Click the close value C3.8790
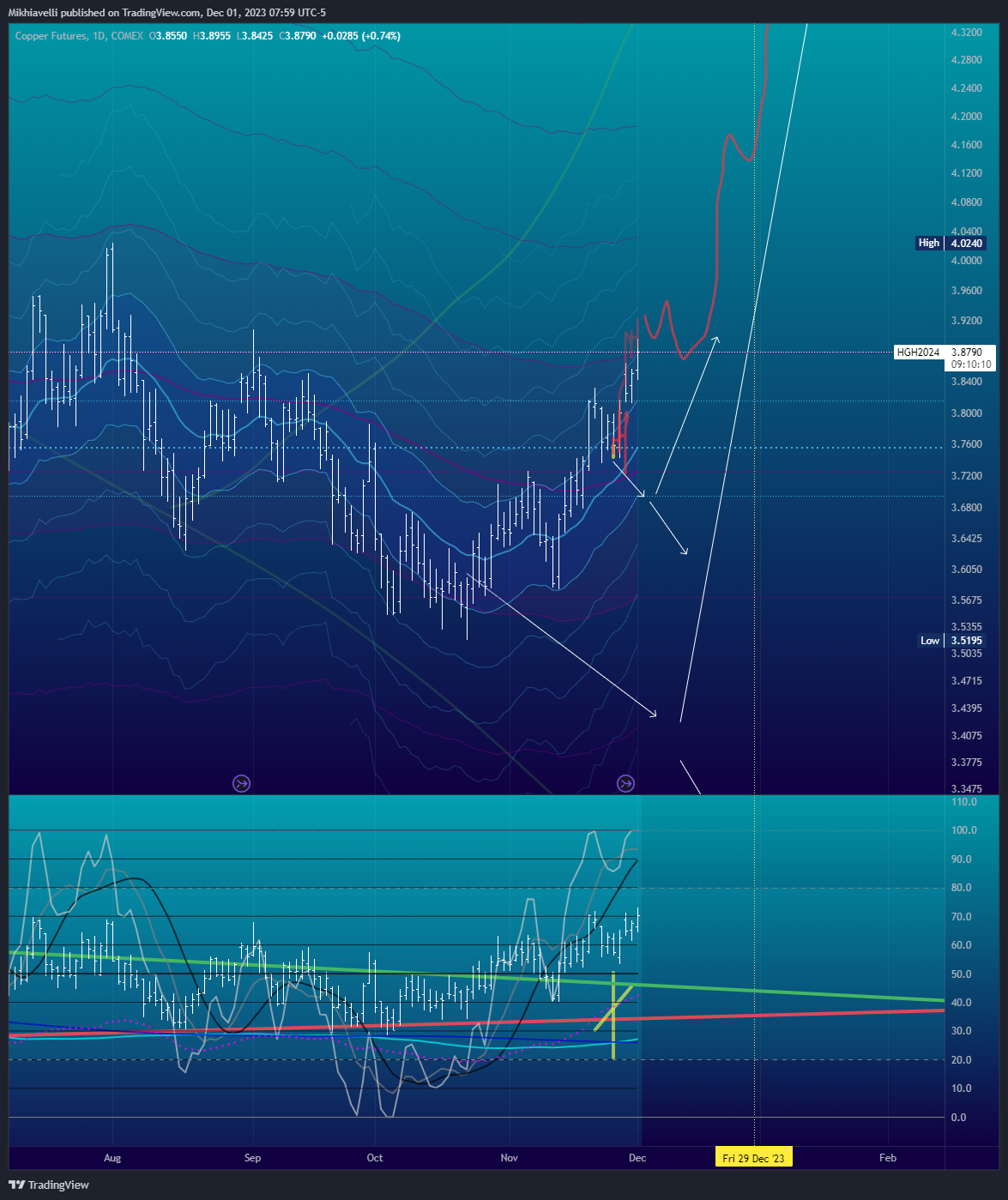The width and height of the screenshot is (1008, 1200). [x=298, y=36]
